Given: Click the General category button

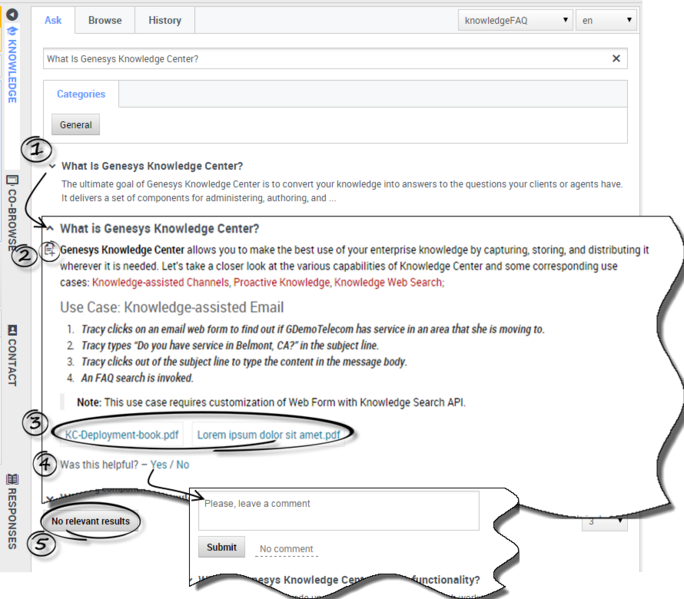Looking at the screenshot, I should point(76,125).
